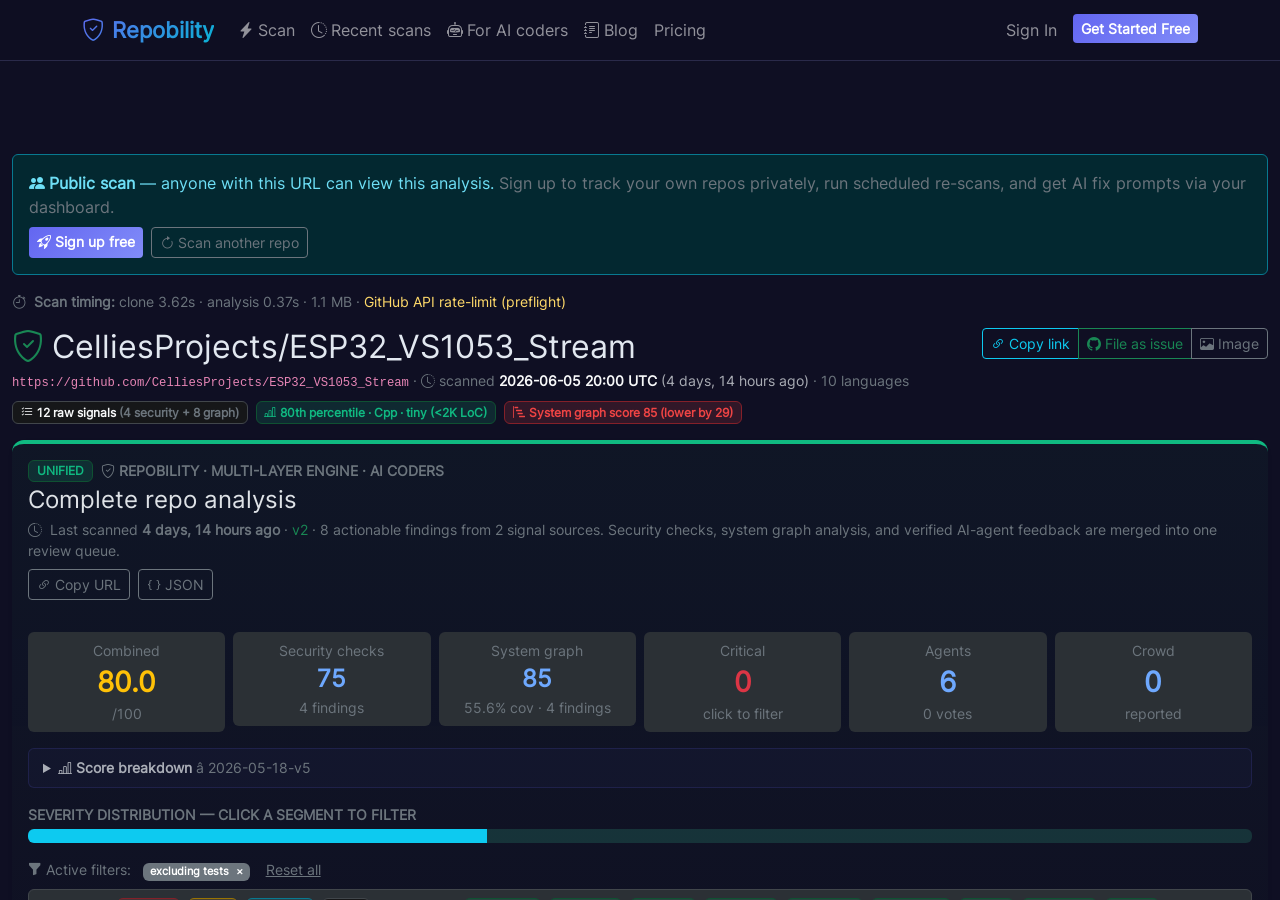Select the Crowd 0 reported card
Image resolution: width=1280 pixels, height=900 pixels.
[x=1153, y=682]
